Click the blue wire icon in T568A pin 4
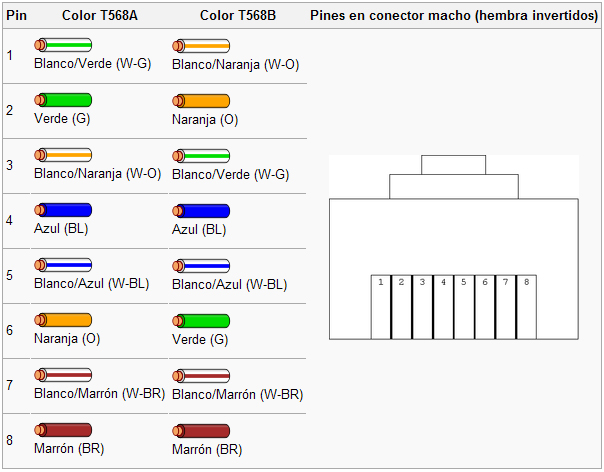The image size is (604, 472). point(63,210)
